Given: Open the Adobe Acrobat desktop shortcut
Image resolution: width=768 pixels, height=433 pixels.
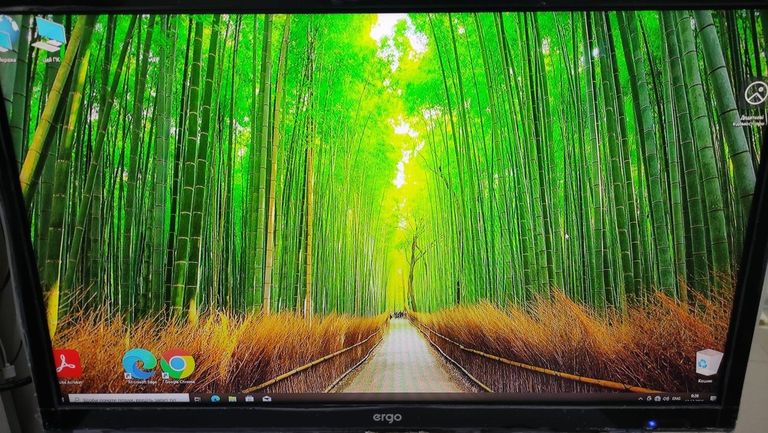Looking at the screenshot, I should [x=68, y=364].
